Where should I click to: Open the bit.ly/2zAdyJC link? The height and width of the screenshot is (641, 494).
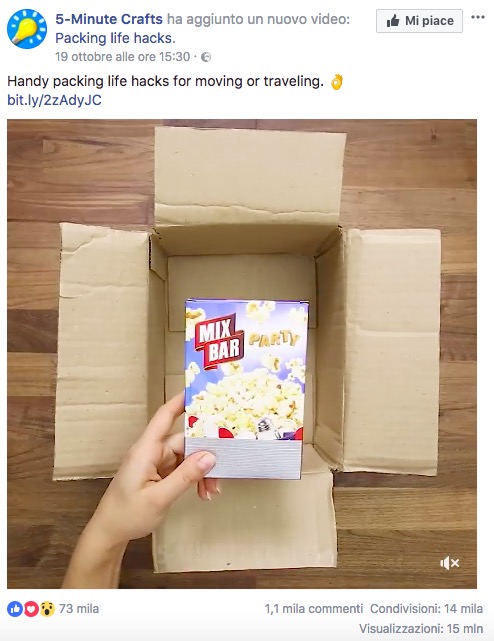tap(54, 100)
